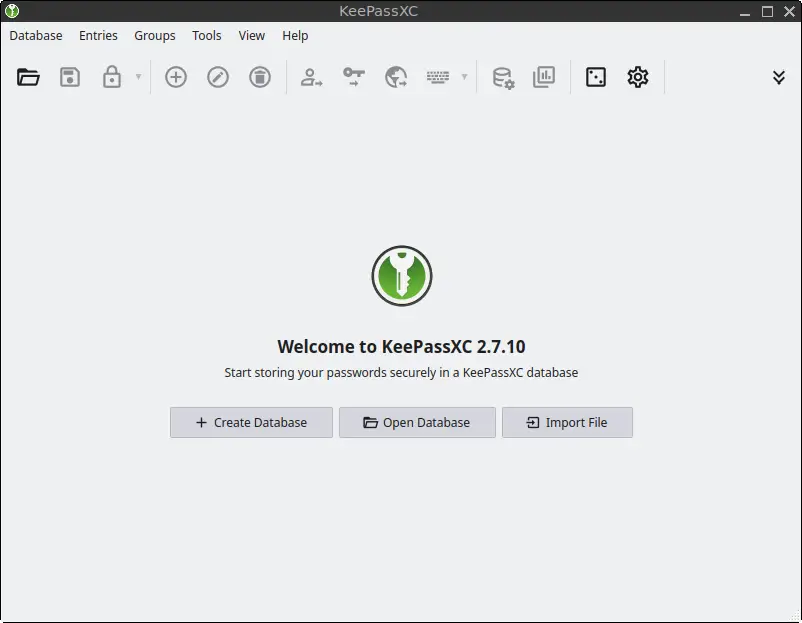
Task: Click the Open Database button on the welcome screen
Action: click(x=417, y=422)
